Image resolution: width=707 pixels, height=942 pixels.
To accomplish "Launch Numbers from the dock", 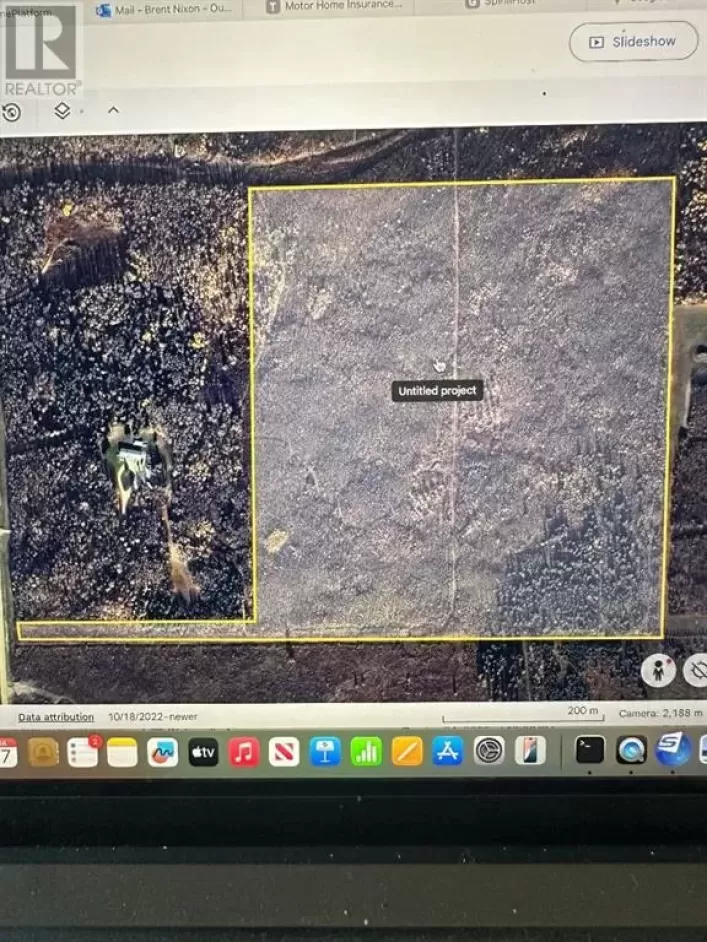I will (366, 751).
